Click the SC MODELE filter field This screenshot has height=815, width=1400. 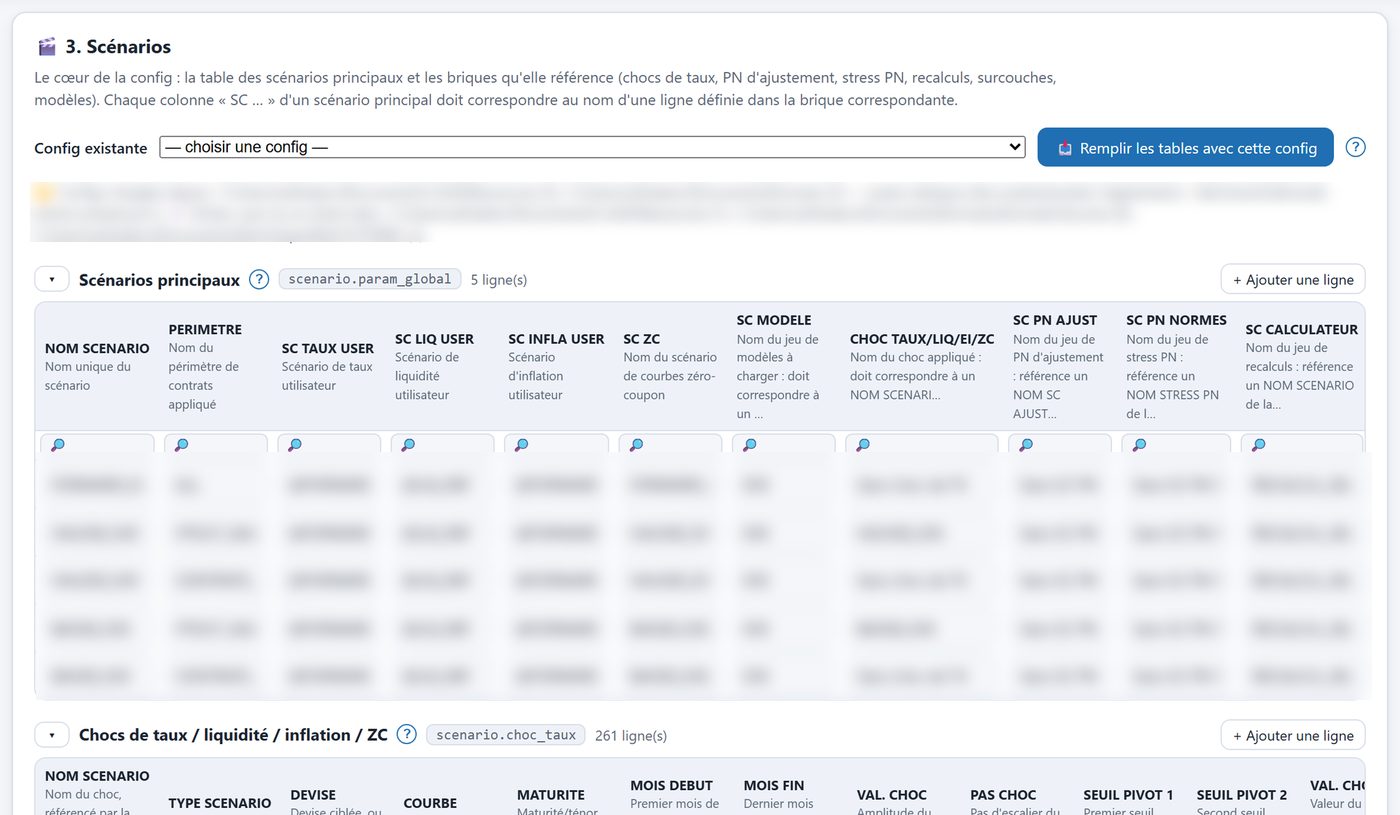[783, 444]
